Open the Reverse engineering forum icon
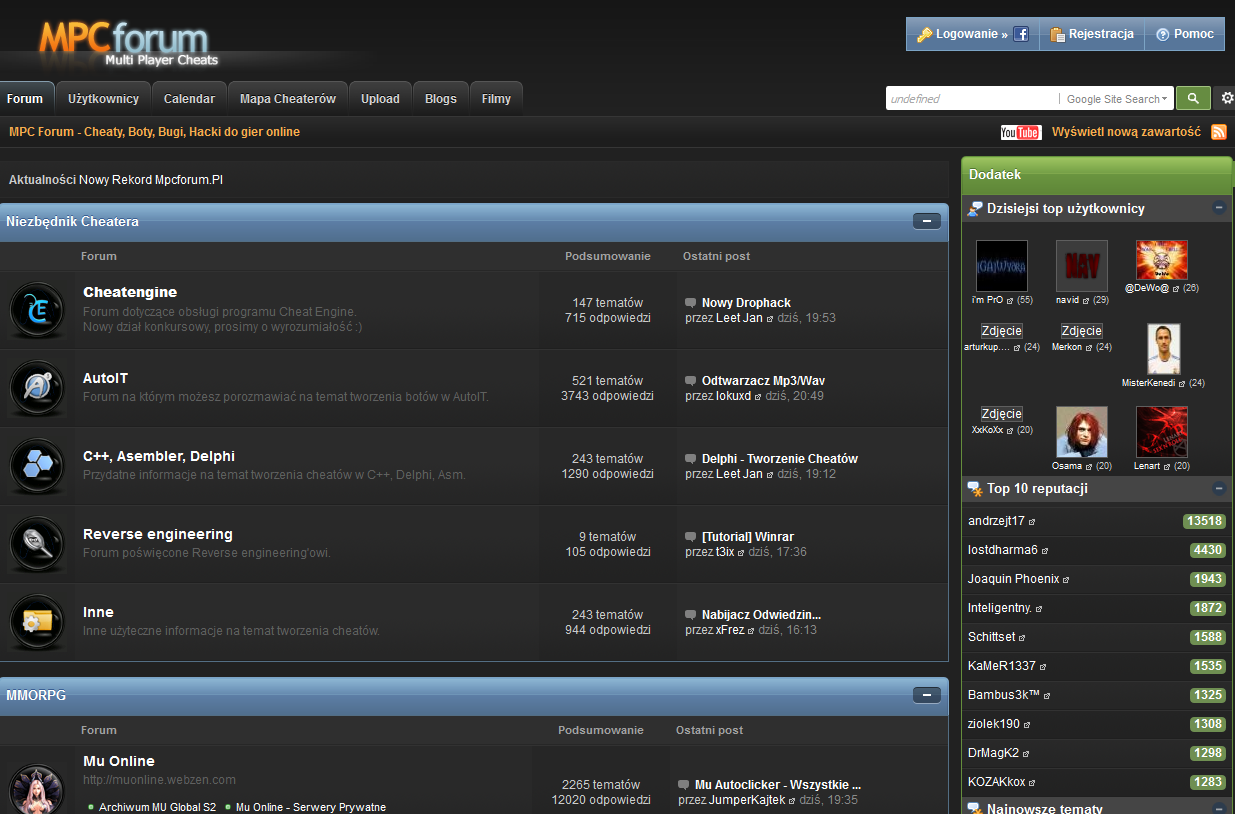Screen dimensions: 1235x814 point(37,544)
